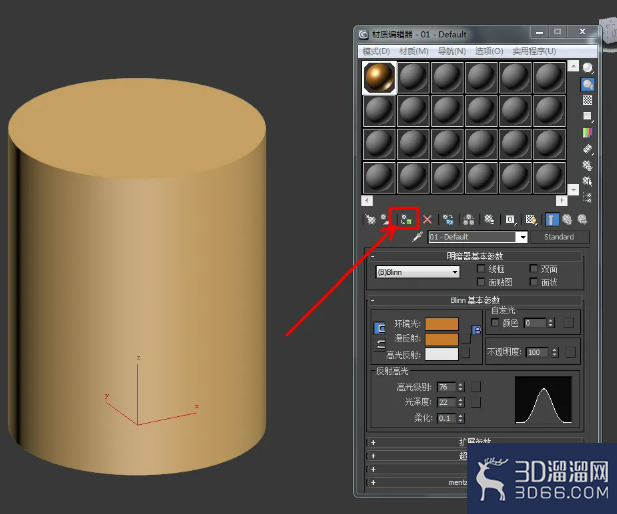This screenshot has height=514, width=617.
Task: Toggle ambient-diffuse map lock icon
Action: [477, 330]
